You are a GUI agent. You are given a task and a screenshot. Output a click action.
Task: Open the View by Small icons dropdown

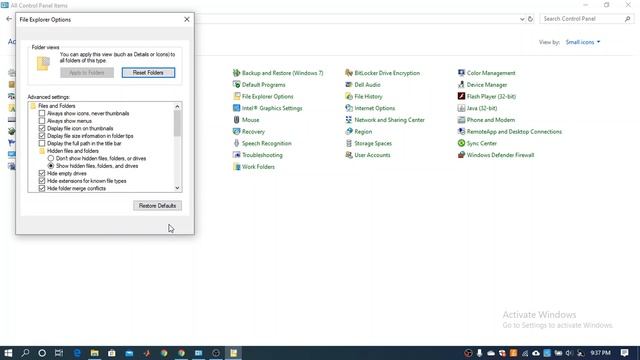(x=583, y=42)
